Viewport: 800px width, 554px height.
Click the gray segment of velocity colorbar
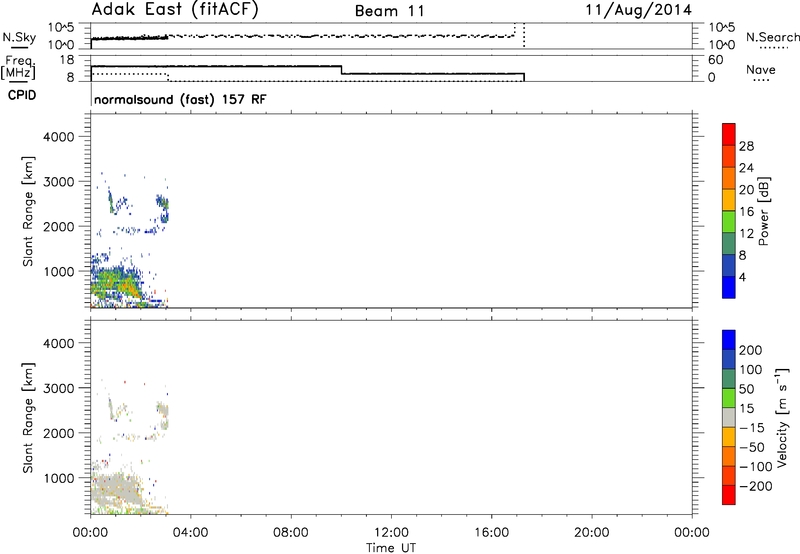tap(729, 417)
